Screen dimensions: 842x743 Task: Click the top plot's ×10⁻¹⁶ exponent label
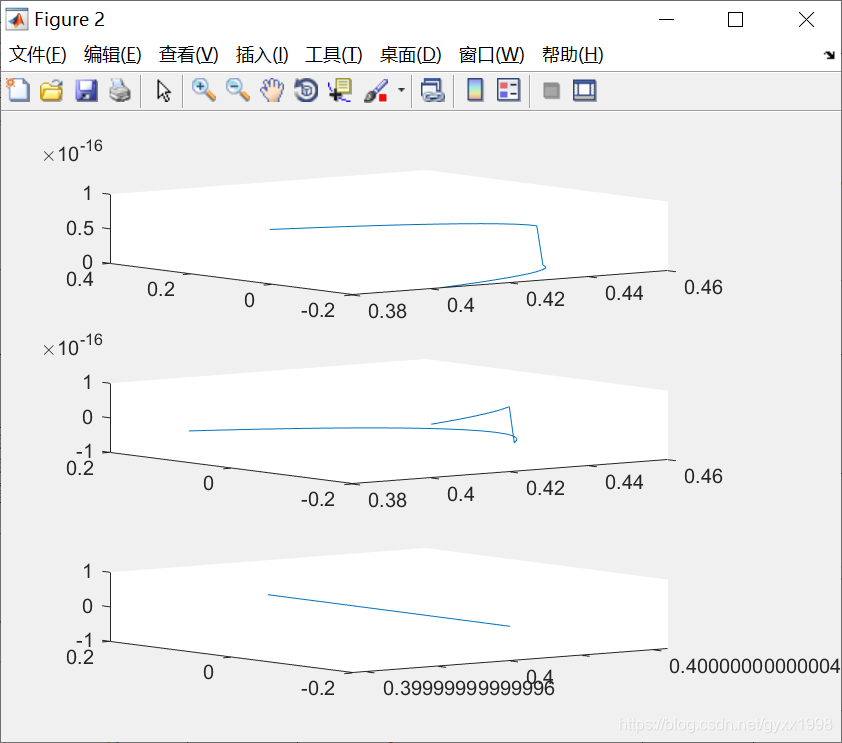[x=72, y=151]
